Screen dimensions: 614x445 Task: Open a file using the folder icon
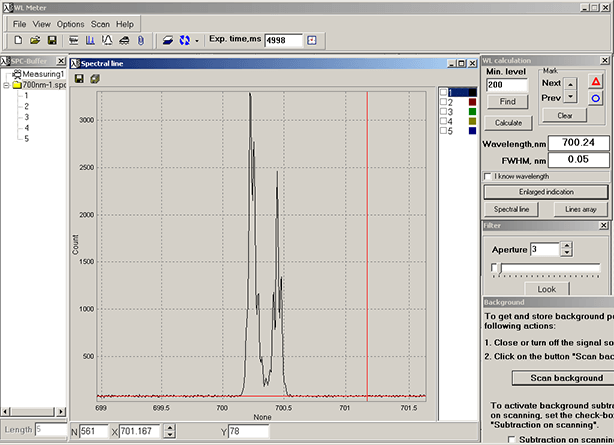35,40
